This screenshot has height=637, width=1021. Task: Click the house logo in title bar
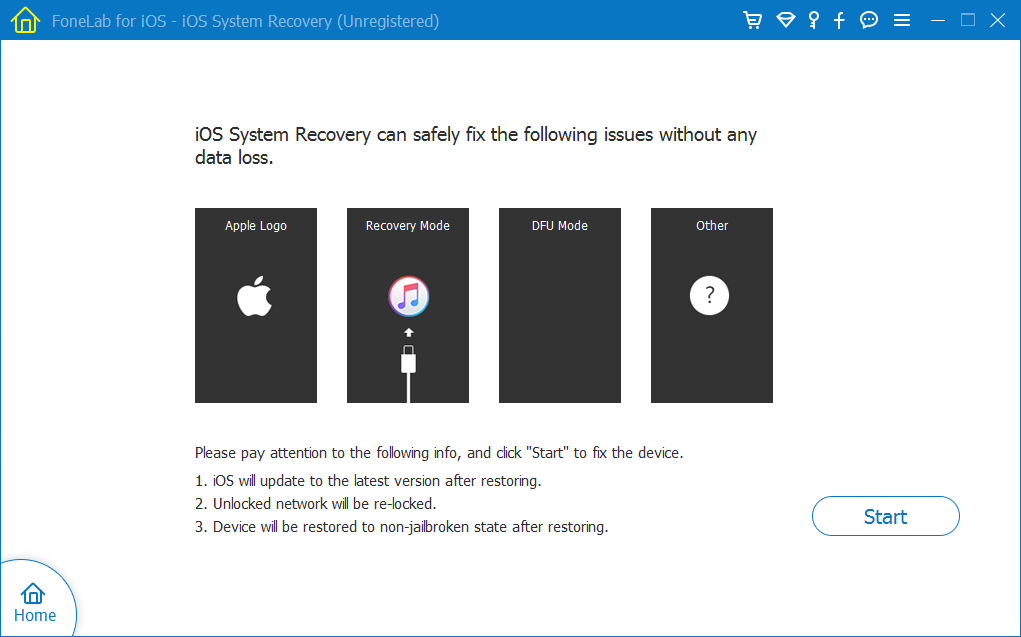[x=24, y=21]
